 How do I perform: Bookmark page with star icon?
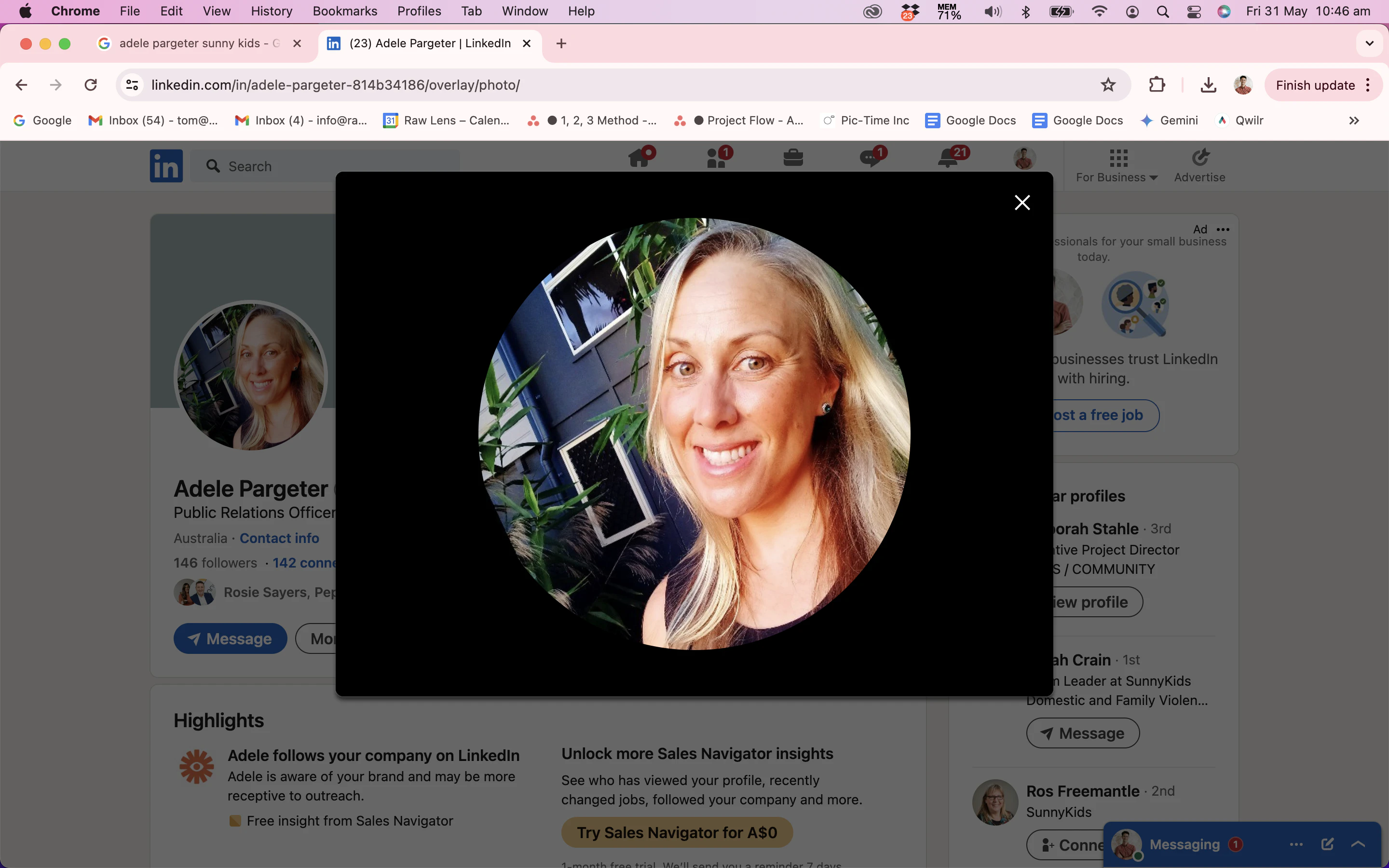[x=1108, y=85]
